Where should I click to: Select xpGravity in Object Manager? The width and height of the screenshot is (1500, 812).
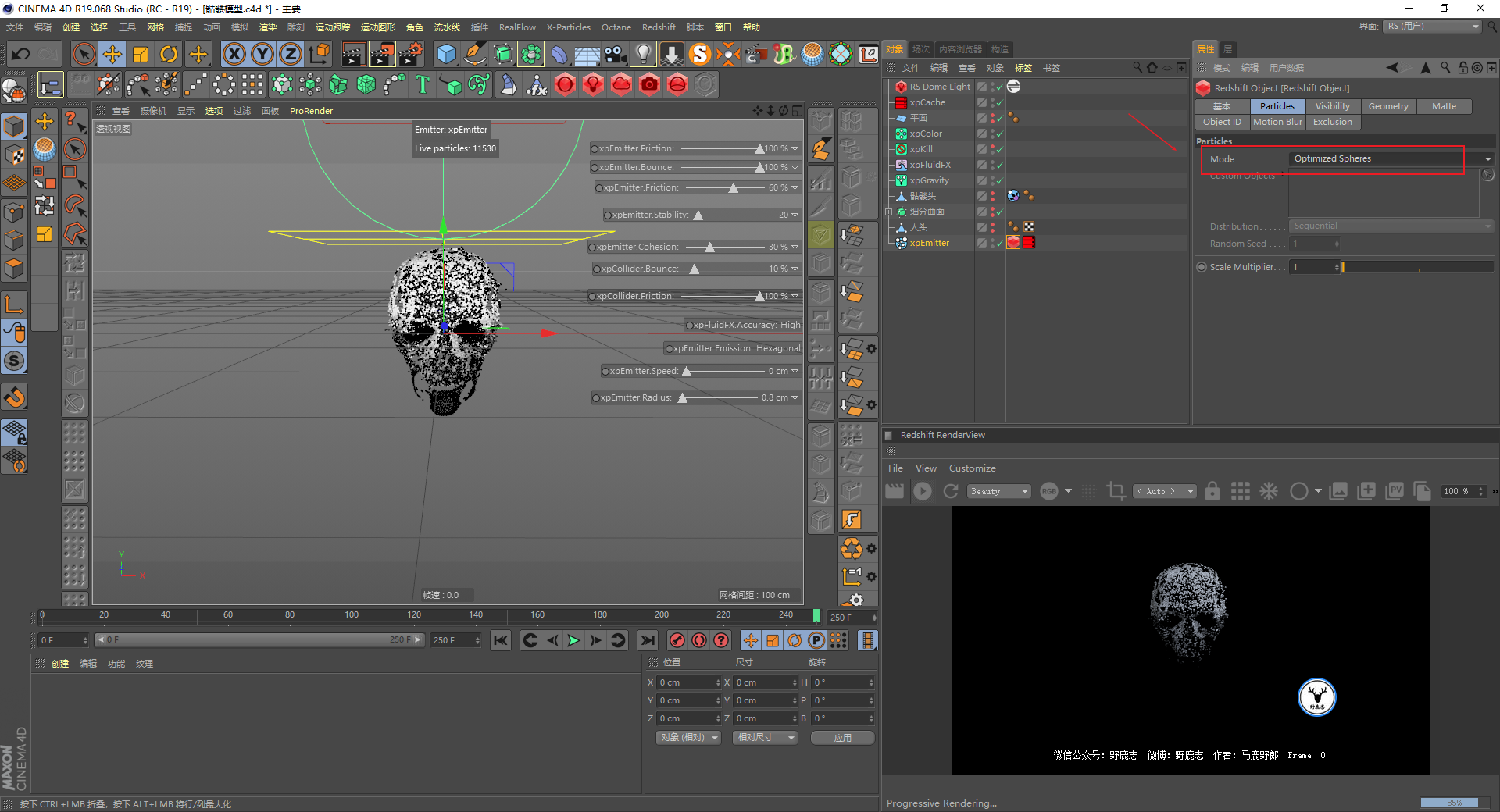(x=929, y=180)
